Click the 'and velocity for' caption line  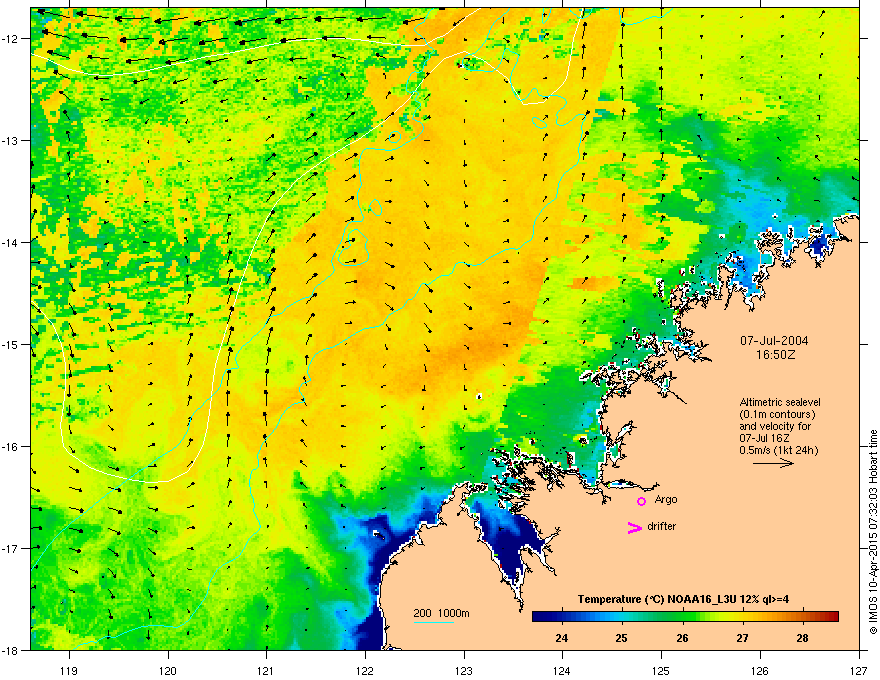[775, 426]
